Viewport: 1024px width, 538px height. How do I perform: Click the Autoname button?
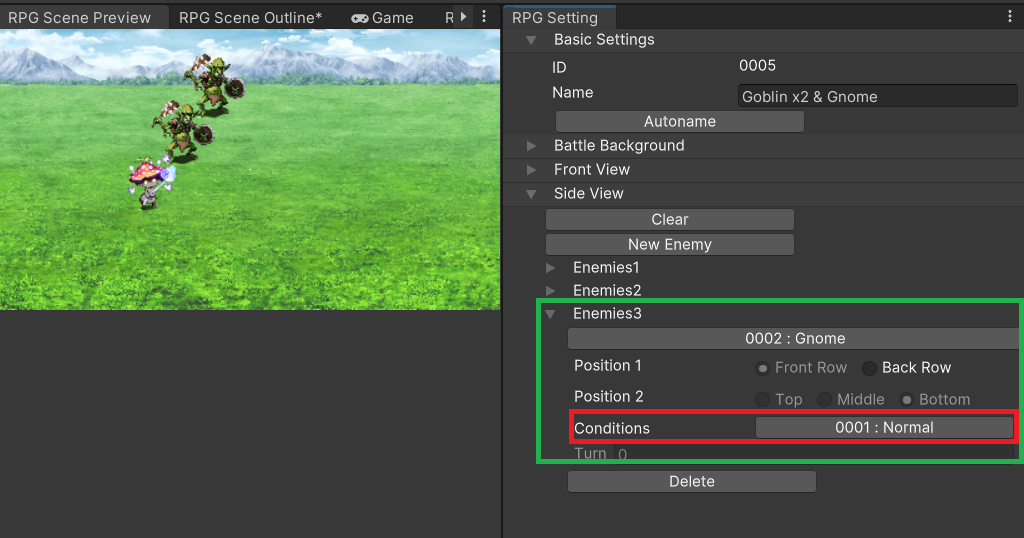pos(680,121)
